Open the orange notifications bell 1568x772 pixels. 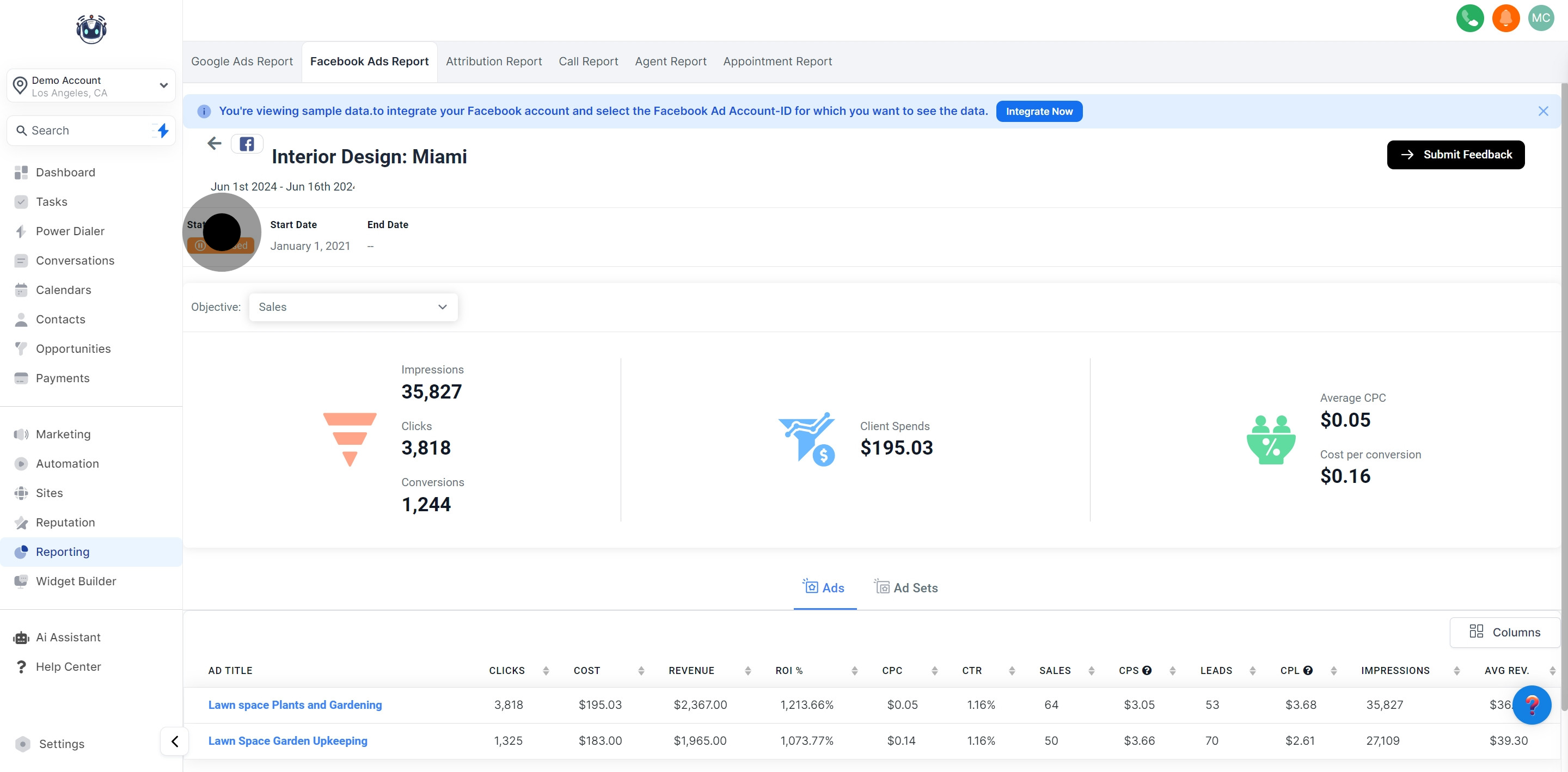(1505, 19)
